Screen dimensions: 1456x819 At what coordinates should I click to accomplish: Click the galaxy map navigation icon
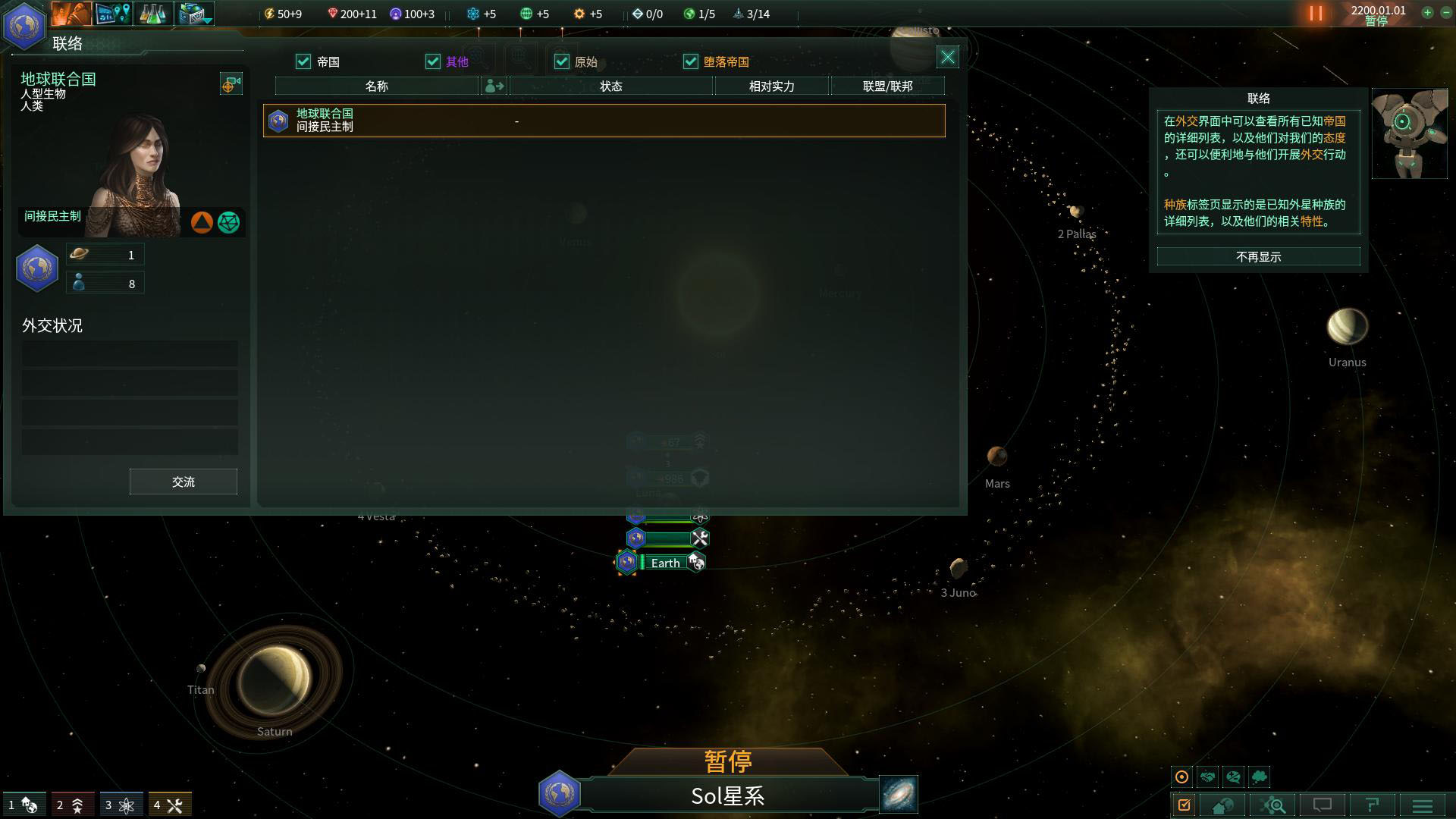click(899, 794)
